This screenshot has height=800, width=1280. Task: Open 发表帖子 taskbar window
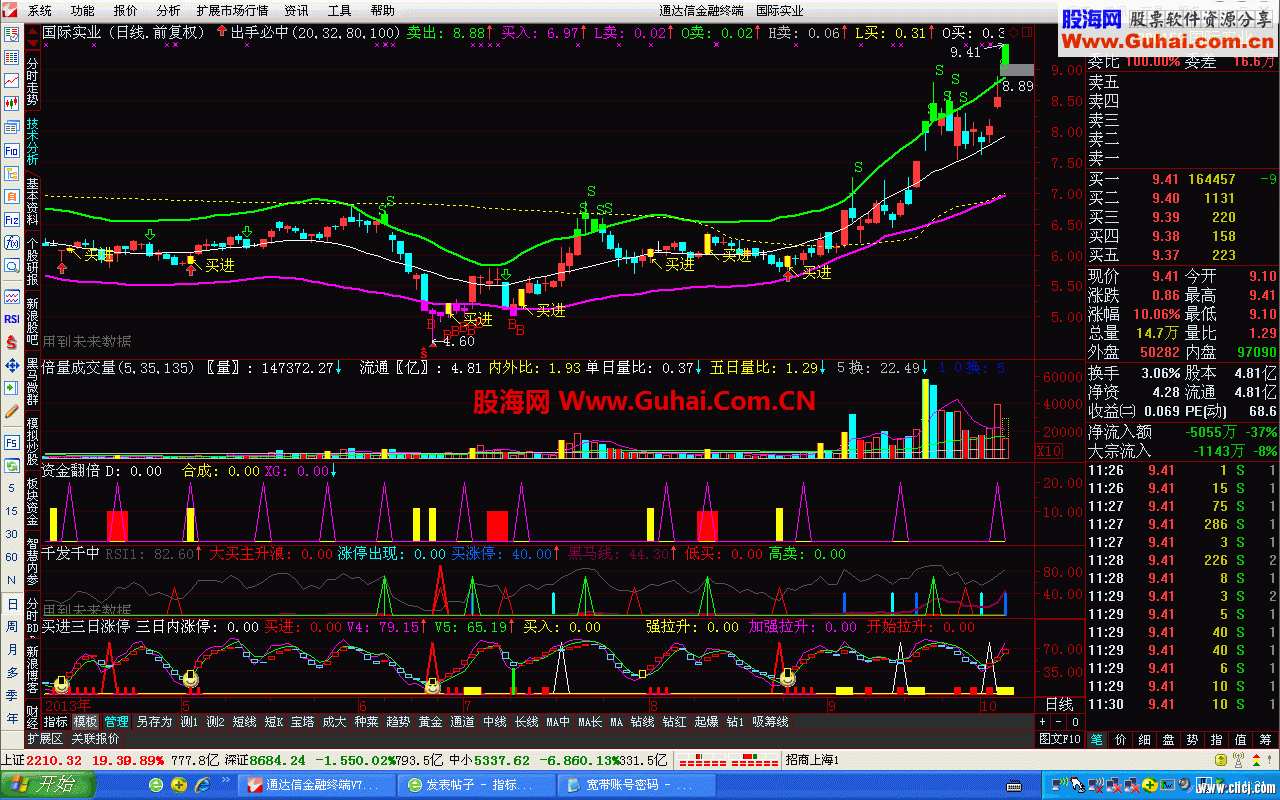tap(478, 785)
